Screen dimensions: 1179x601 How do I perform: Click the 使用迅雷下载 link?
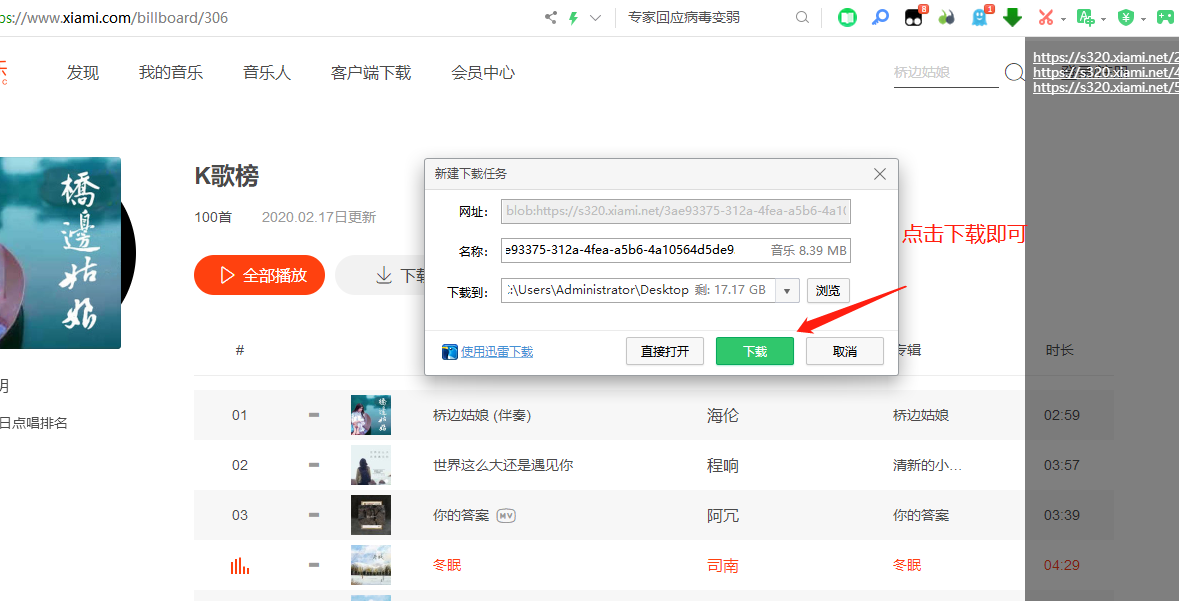(497, 351)
